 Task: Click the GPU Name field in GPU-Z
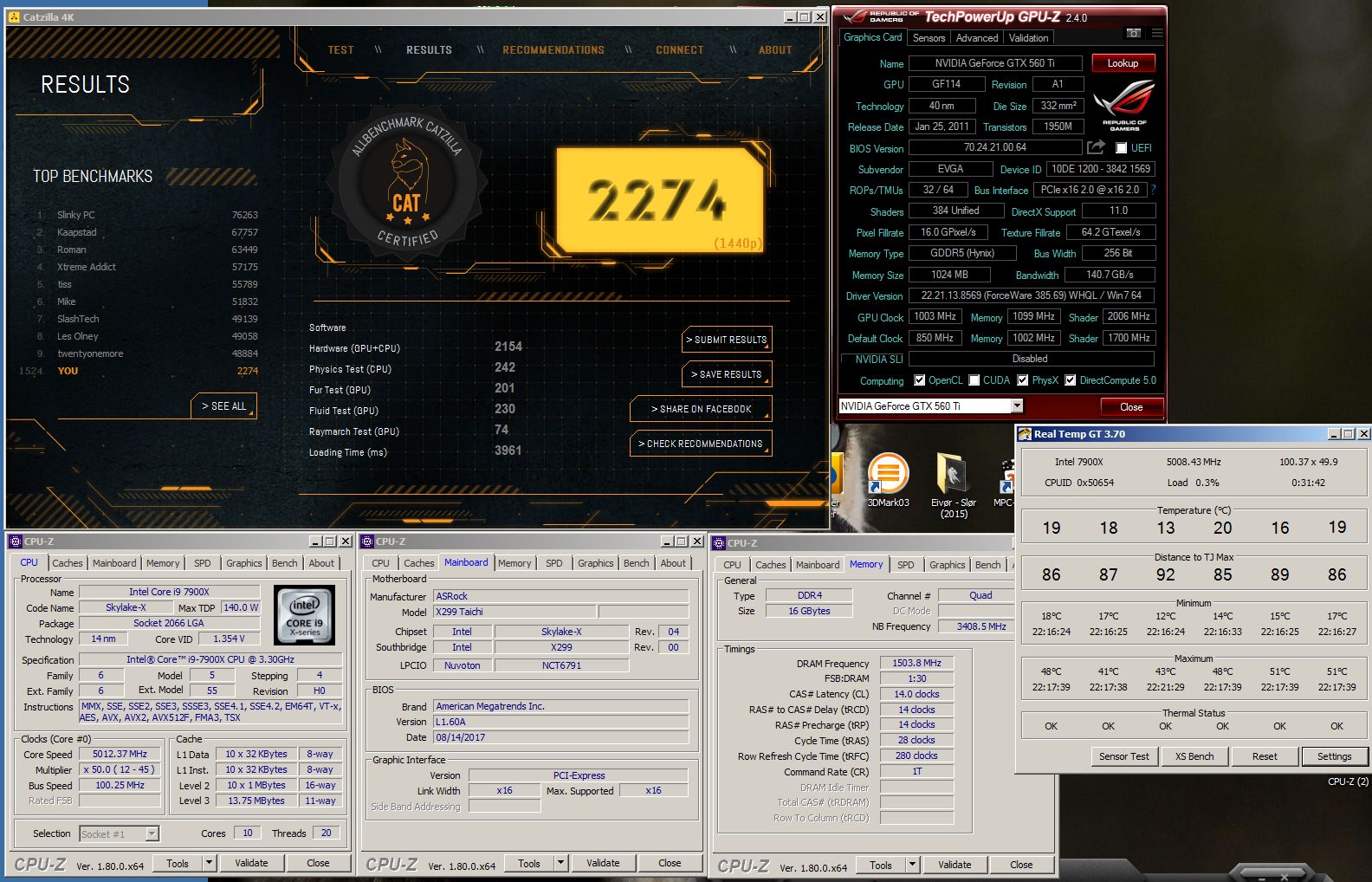(995, 63)
